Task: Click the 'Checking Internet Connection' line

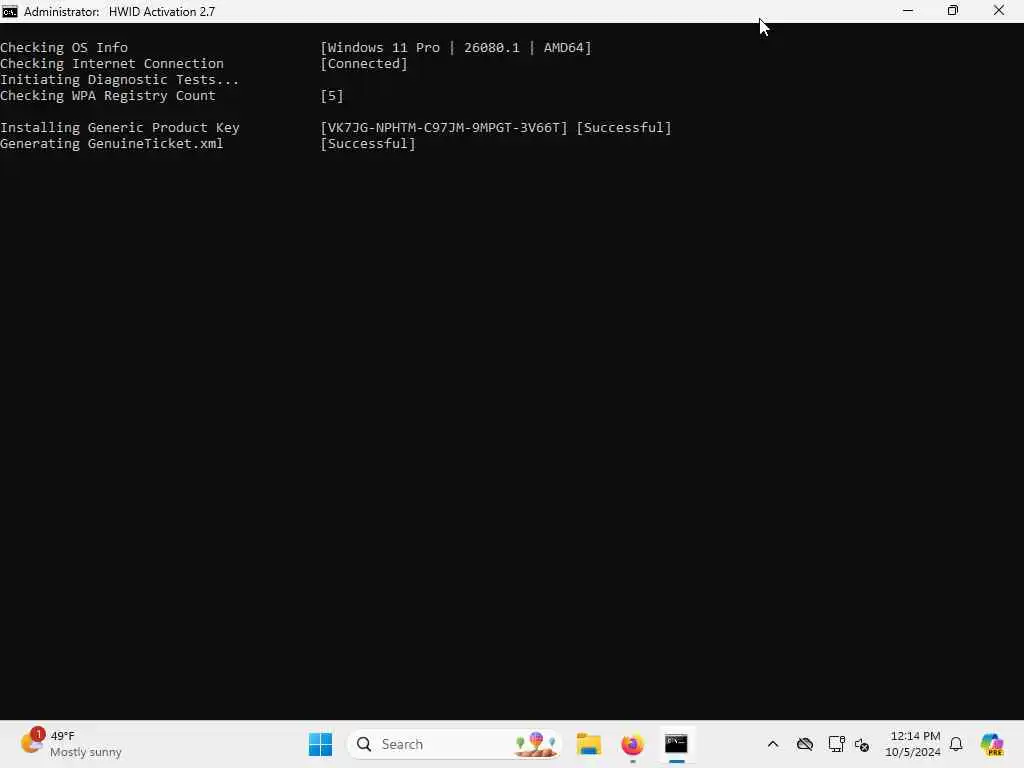Action: coord(112,63)
